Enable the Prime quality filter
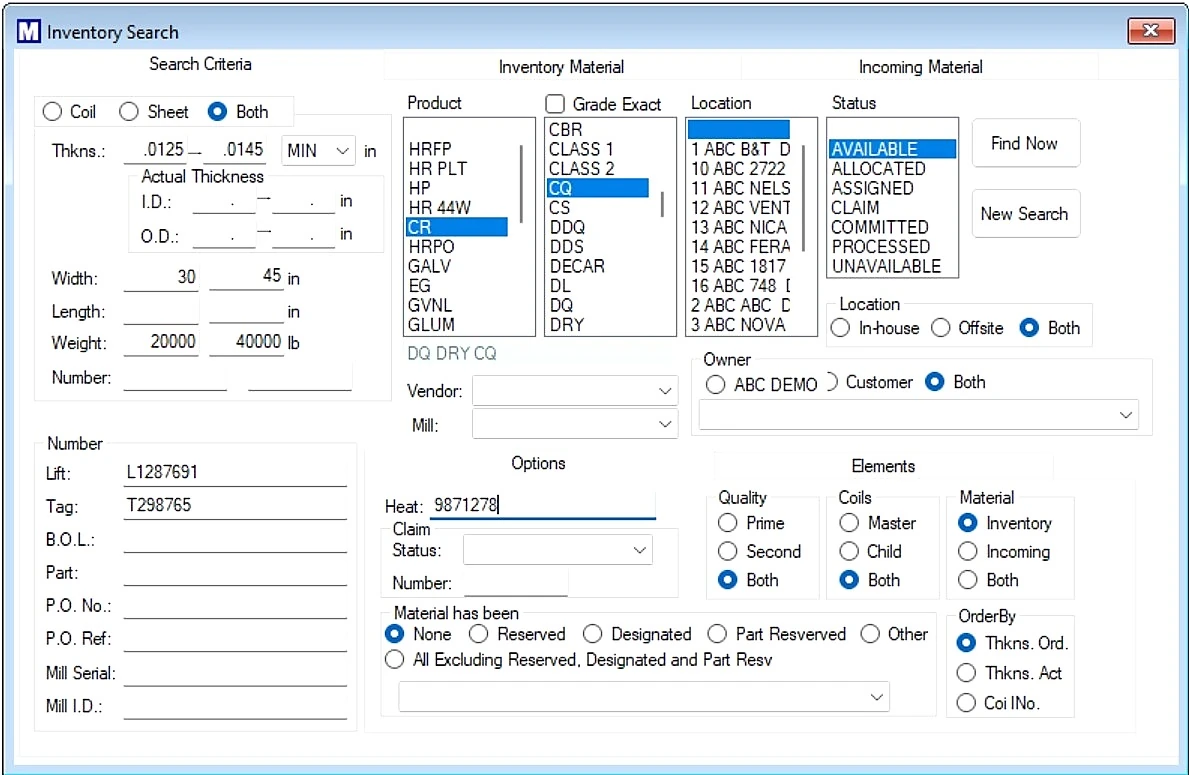 click(x=728, y=522)
